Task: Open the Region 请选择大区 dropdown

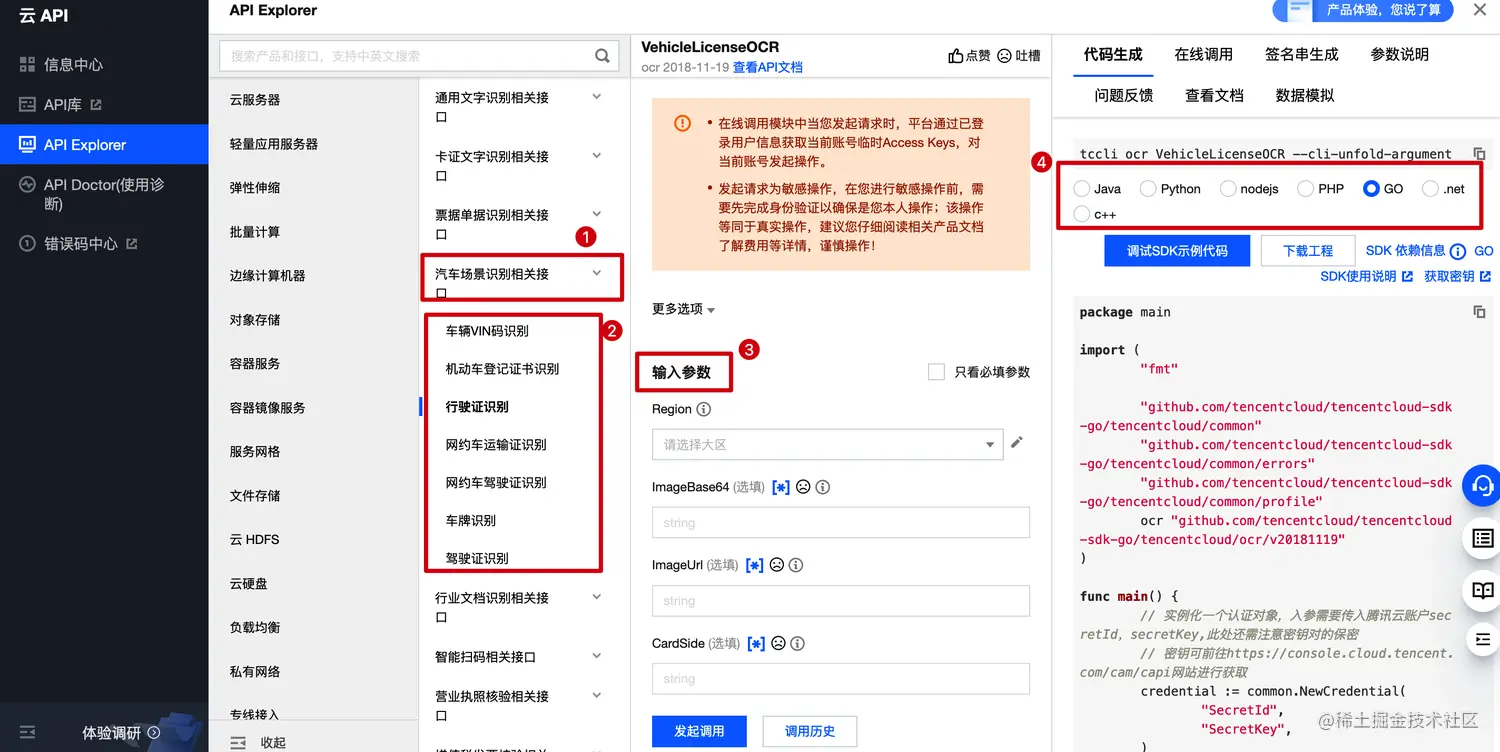Action: point(827,444)
